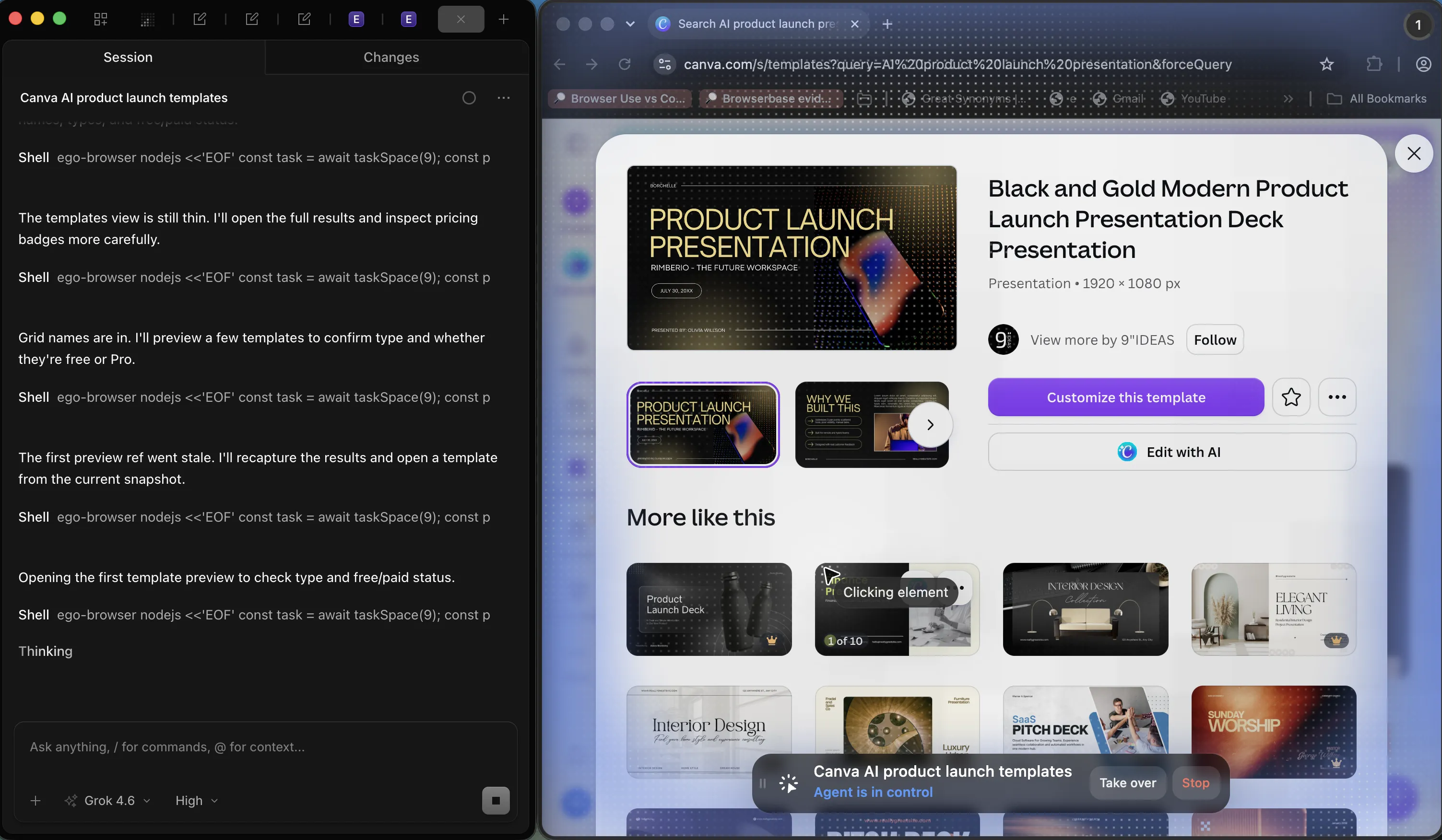Close the active tab with the X
The height and width of the screenshot is (840, 1442).
coord(461,20)
